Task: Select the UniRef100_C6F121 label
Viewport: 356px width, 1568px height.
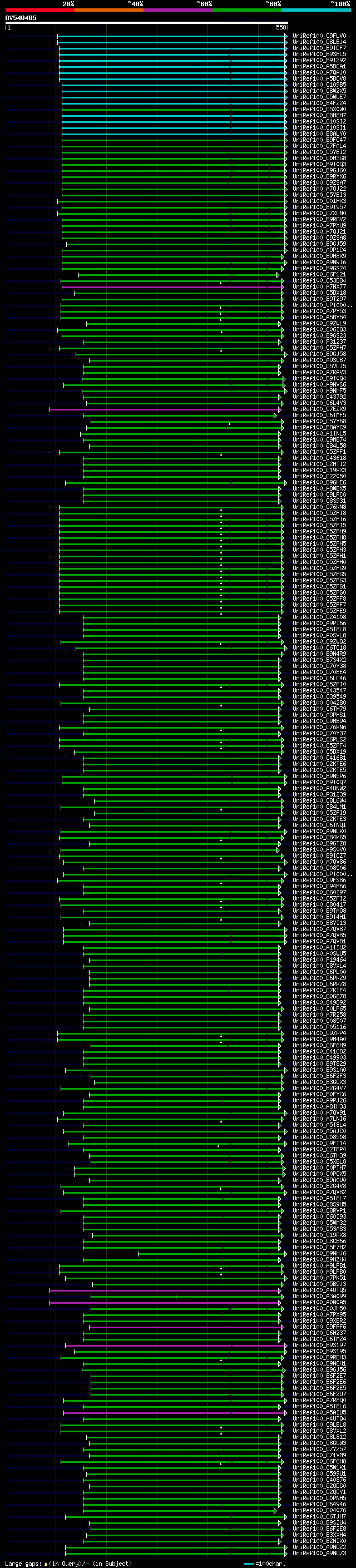Action: point(319,275)
